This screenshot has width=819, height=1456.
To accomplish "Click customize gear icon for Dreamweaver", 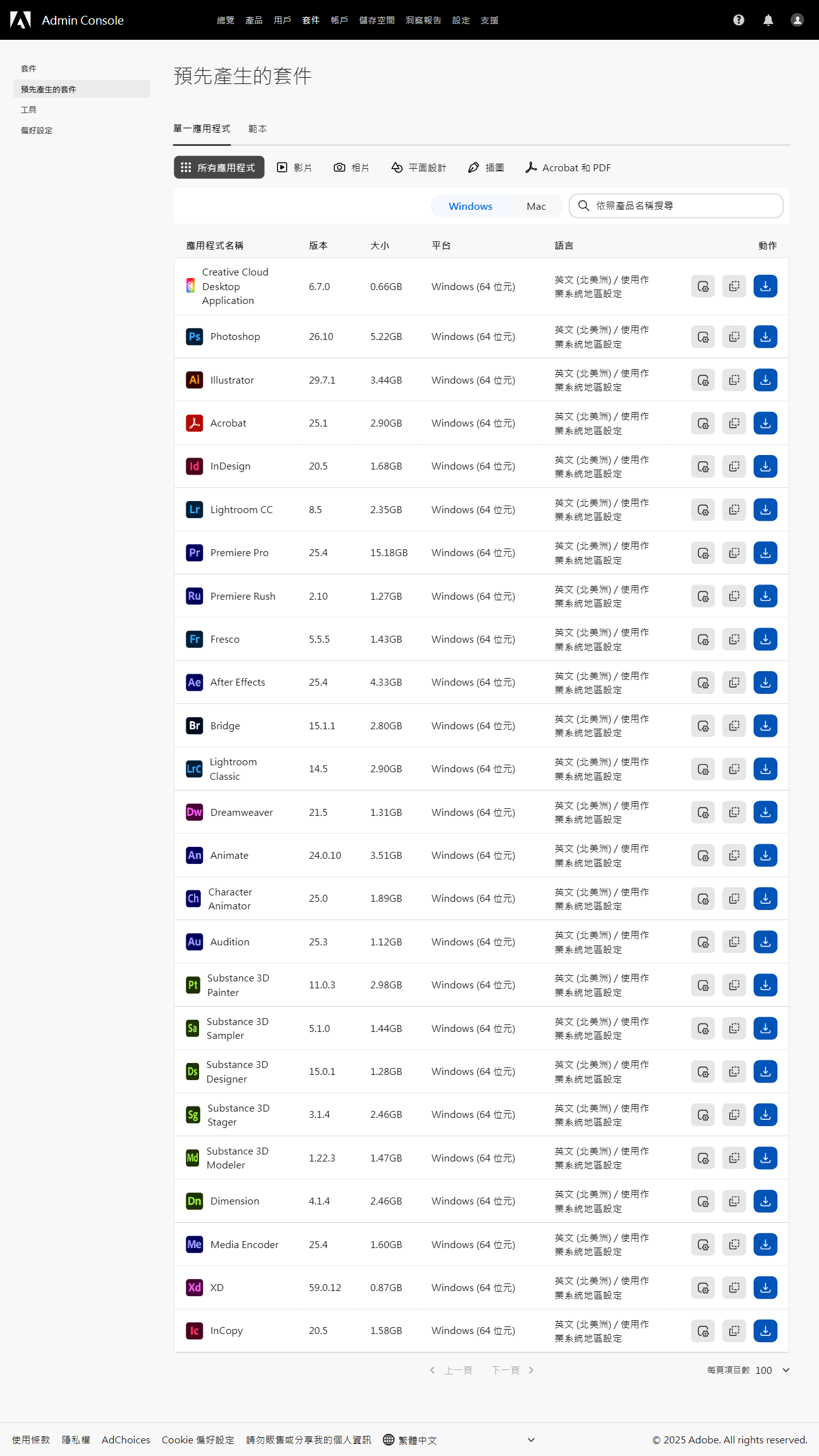I will point(703,812).
